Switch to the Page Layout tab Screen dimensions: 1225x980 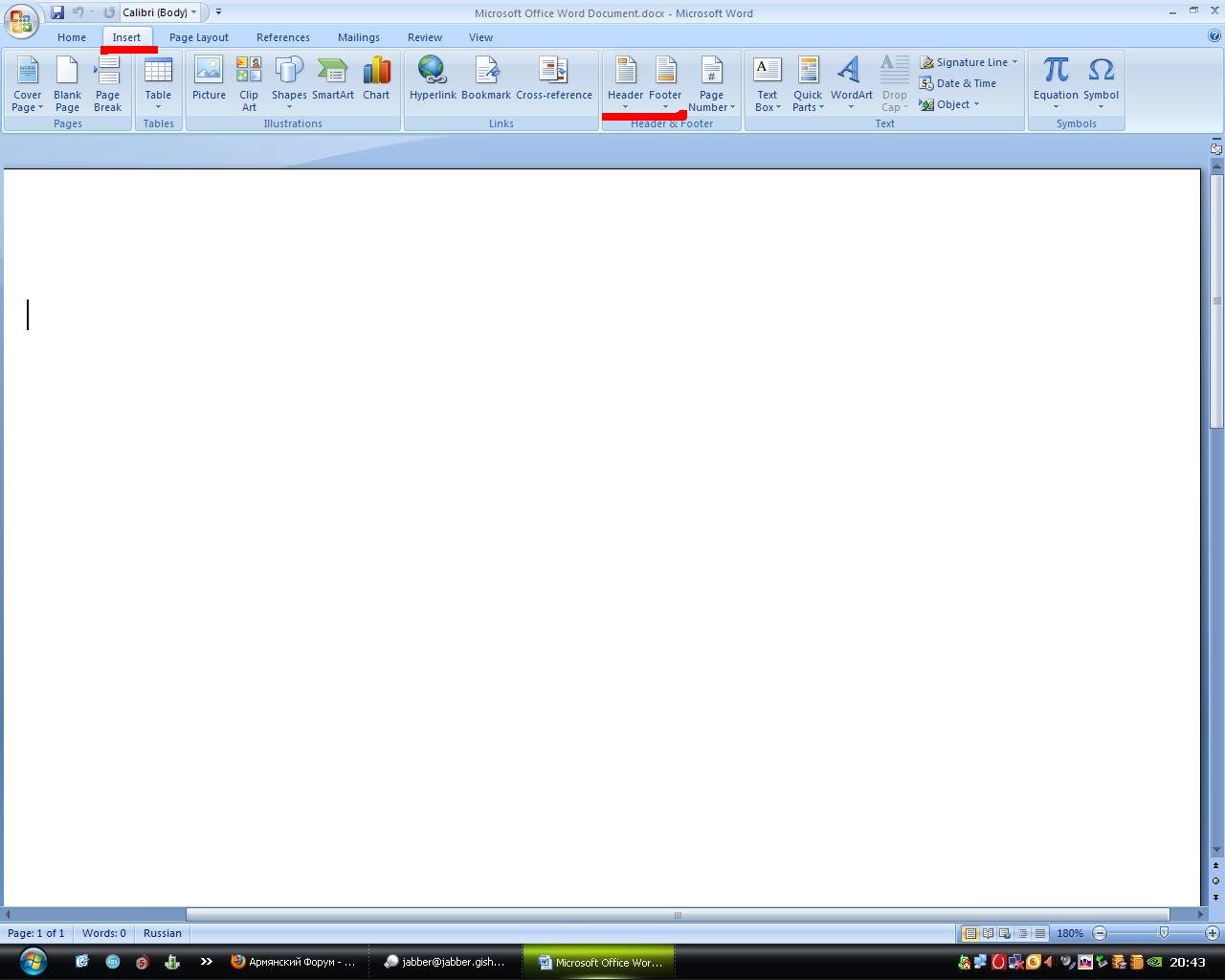pos(199,37)
